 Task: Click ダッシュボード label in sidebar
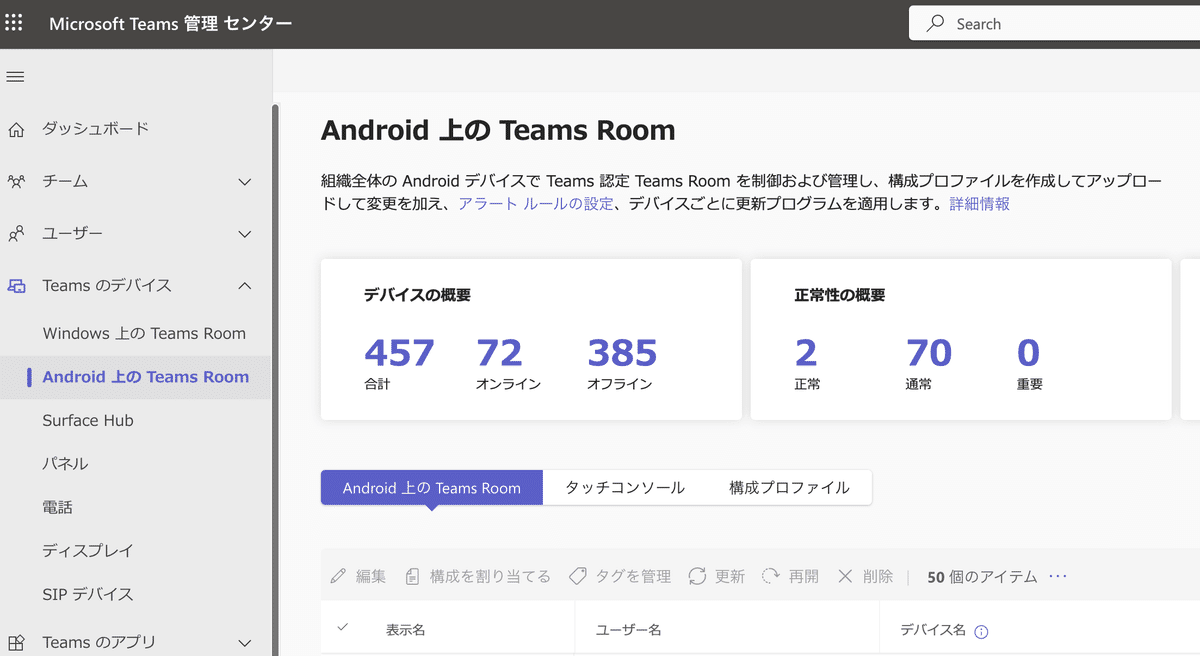96,129
